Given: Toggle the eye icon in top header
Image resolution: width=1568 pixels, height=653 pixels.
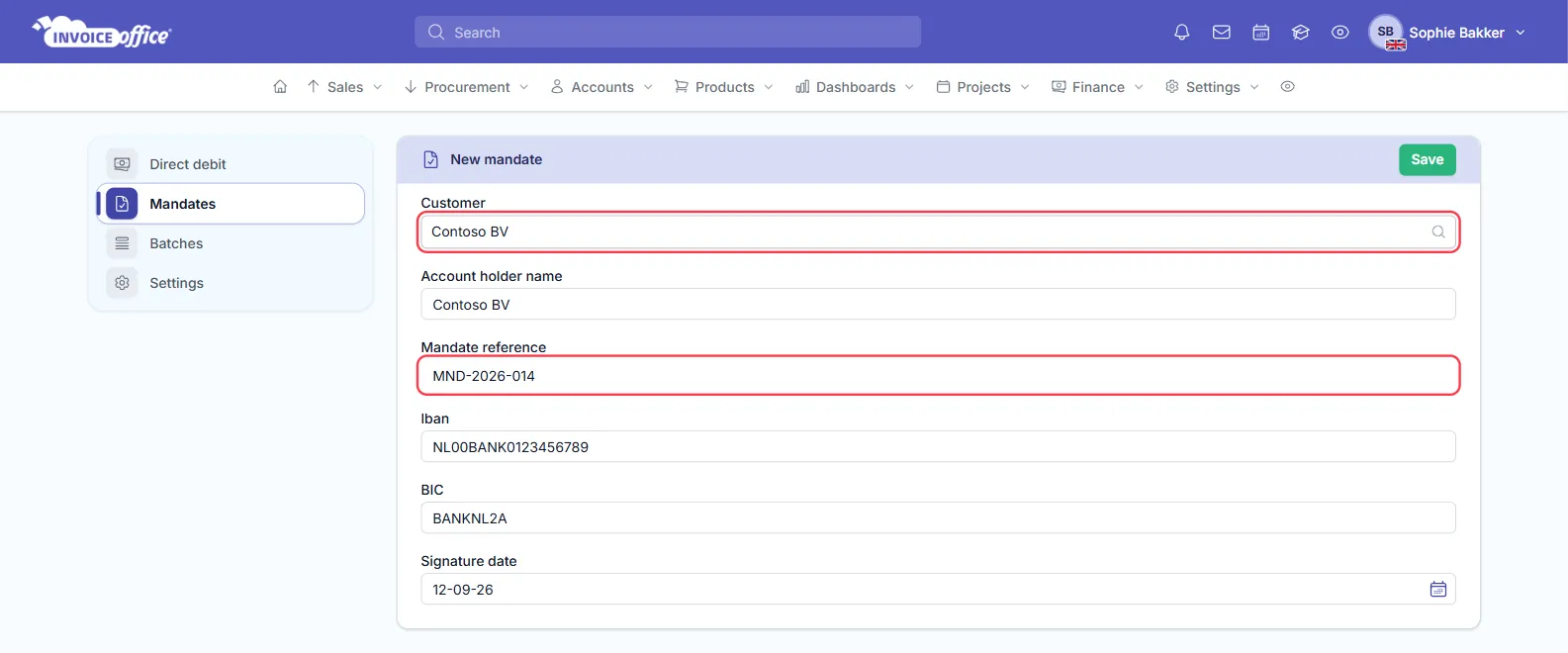Looking at the screenshot, I should (1339, 32).
